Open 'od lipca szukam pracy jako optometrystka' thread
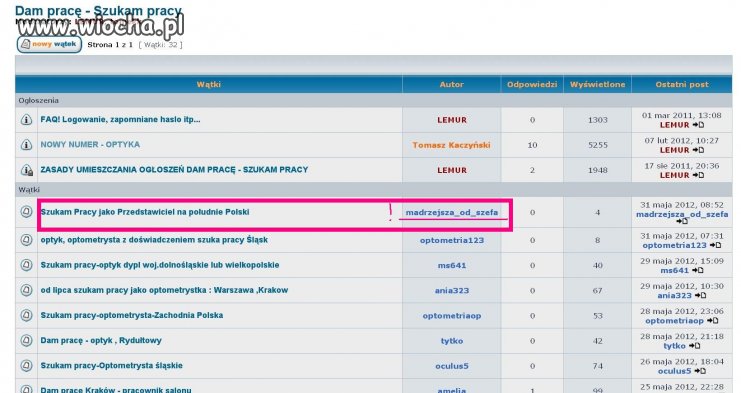The height and width of the screenshot is (393, 741). tap(164, 290)
